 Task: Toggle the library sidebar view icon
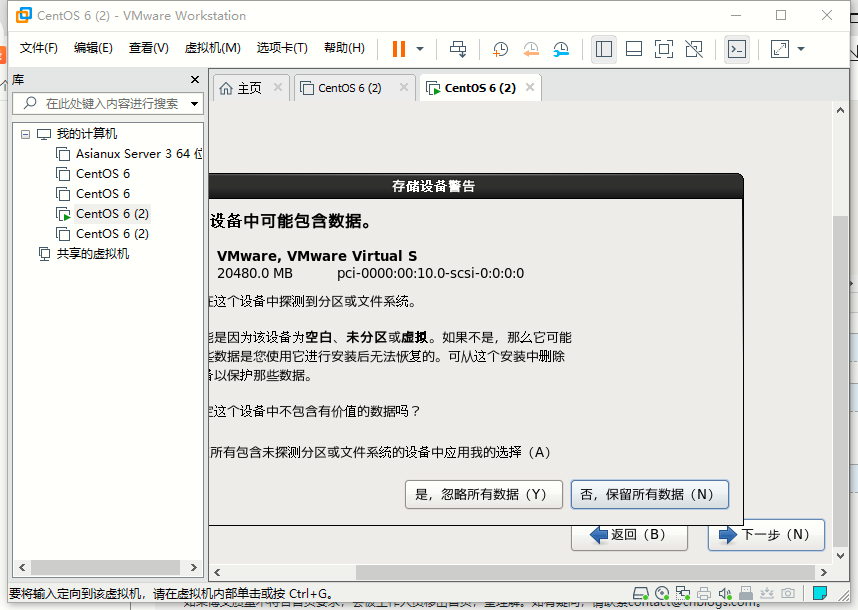(604, 49)
